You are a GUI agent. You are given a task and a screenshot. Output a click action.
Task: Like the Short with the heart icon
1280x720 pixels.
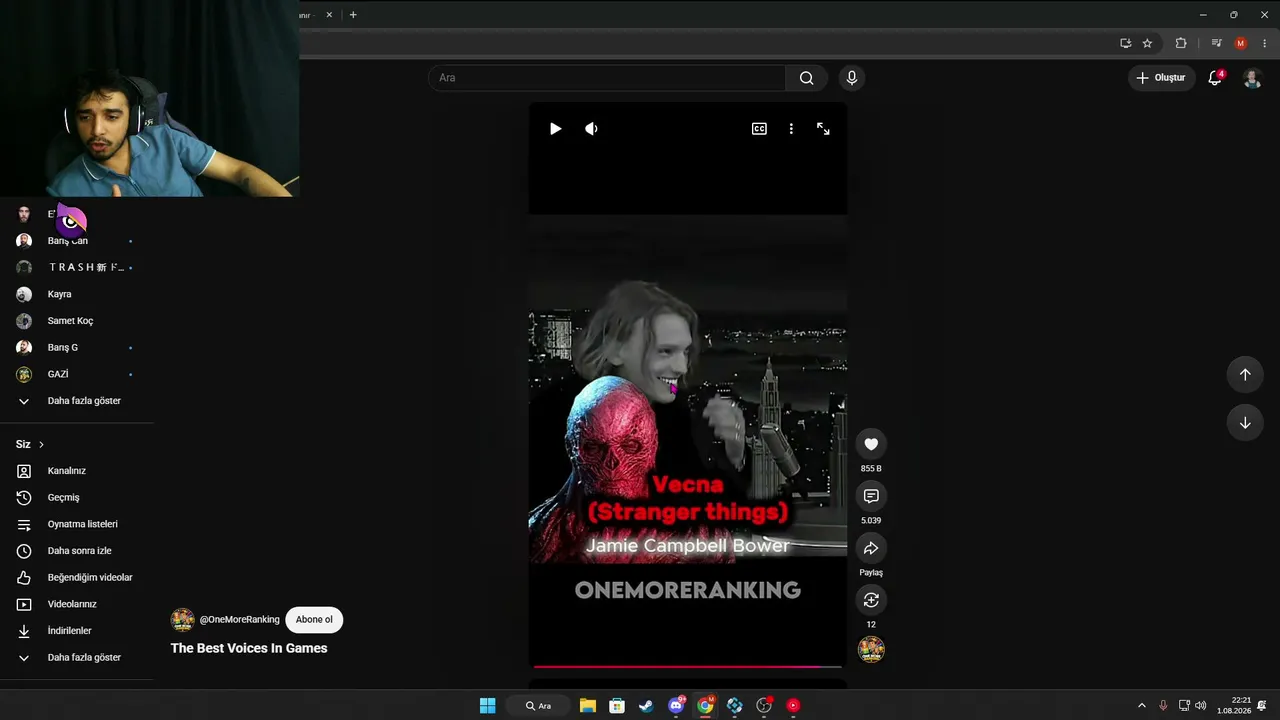[x=871, y=444]
